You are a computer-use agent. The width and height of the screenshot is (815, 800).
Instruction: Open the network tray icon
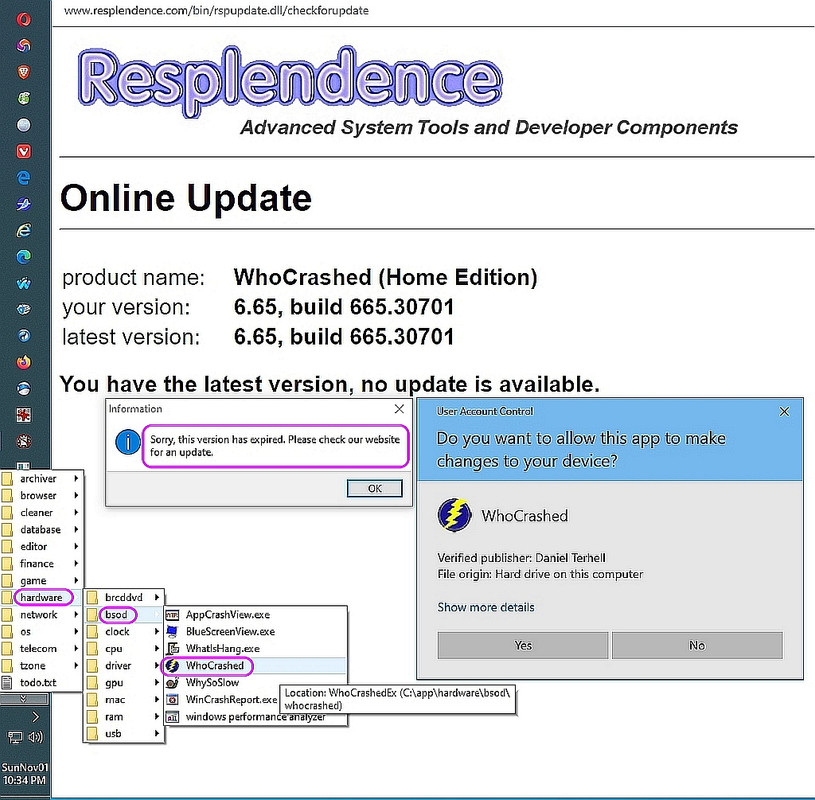coord(15,737)
